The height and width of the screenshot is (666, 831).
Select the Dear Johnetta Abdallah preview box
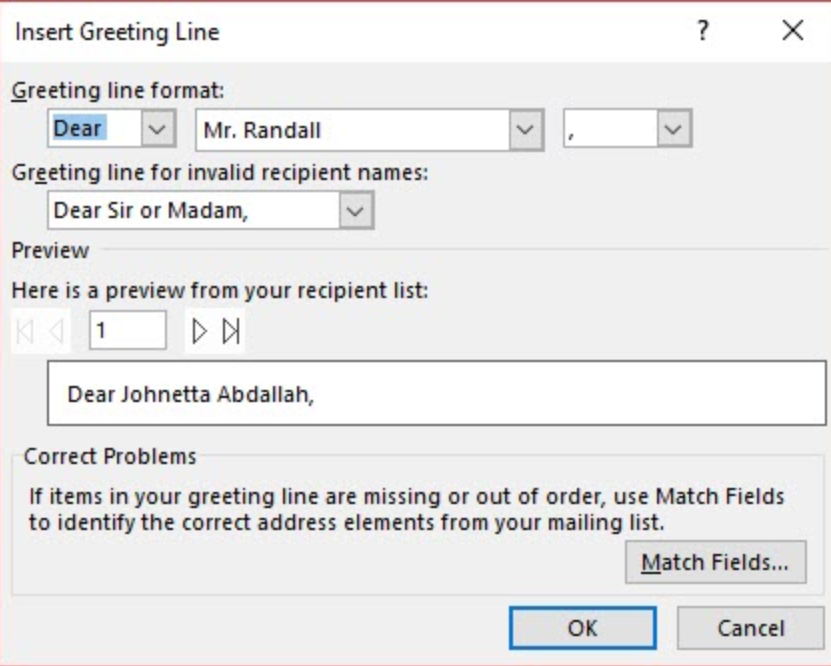pyautogui.click(x=437, y=393)
